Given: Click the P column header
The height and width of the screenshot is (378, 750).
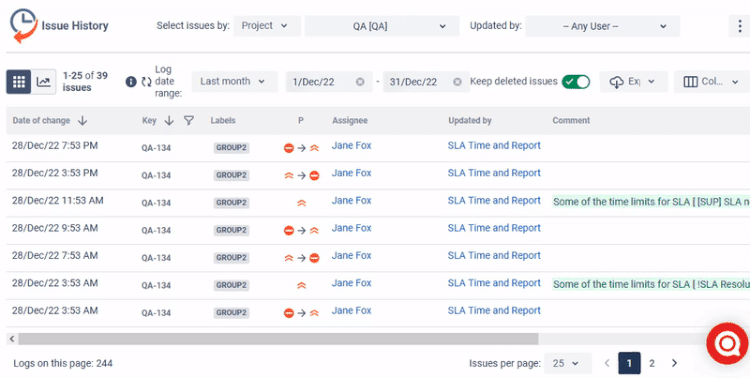Looking at the screenshot, I should tap(300, 121).
